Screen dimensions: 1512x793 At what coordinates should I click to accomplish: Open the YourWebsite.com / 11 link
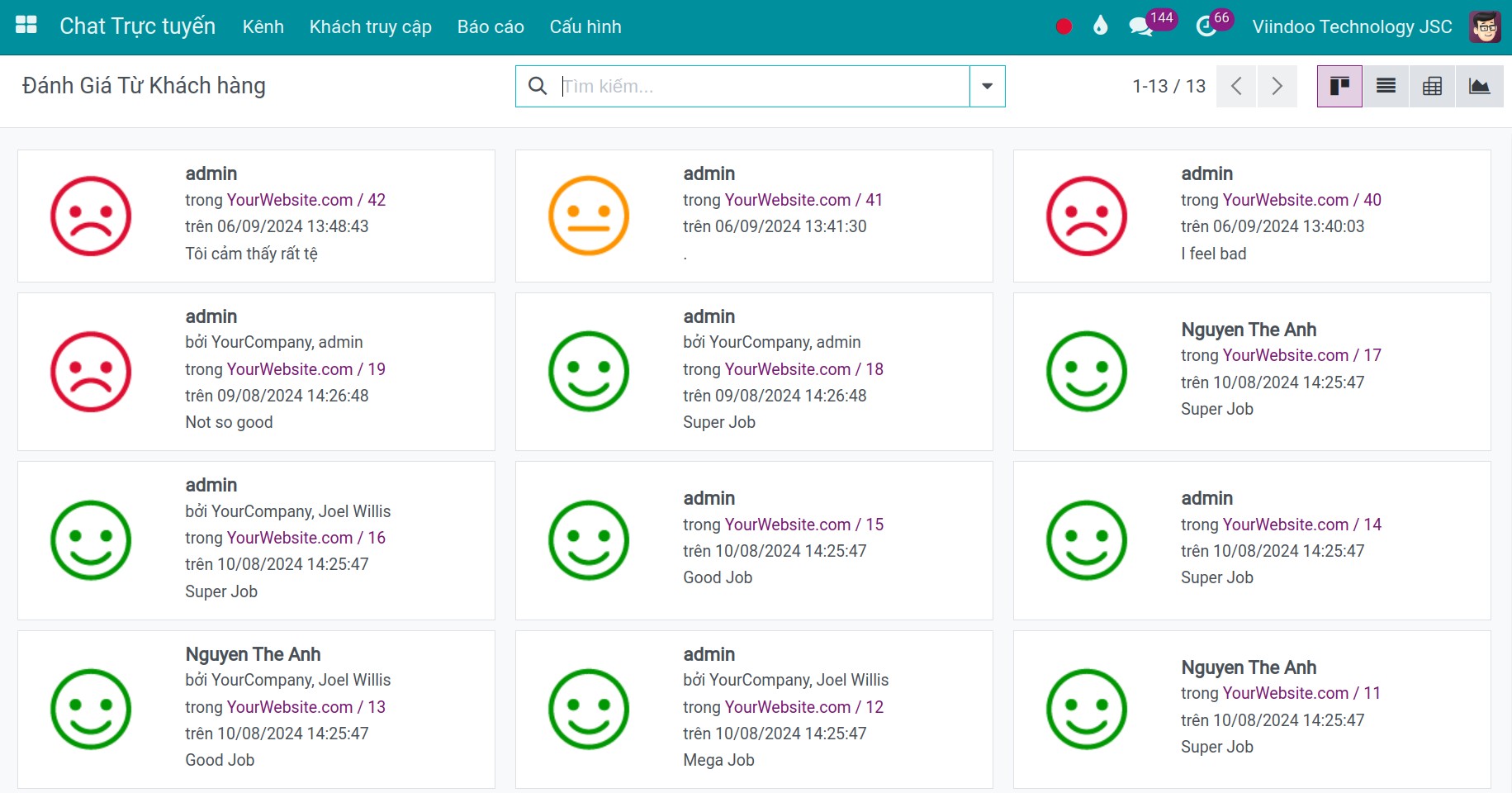[1302, 693]
